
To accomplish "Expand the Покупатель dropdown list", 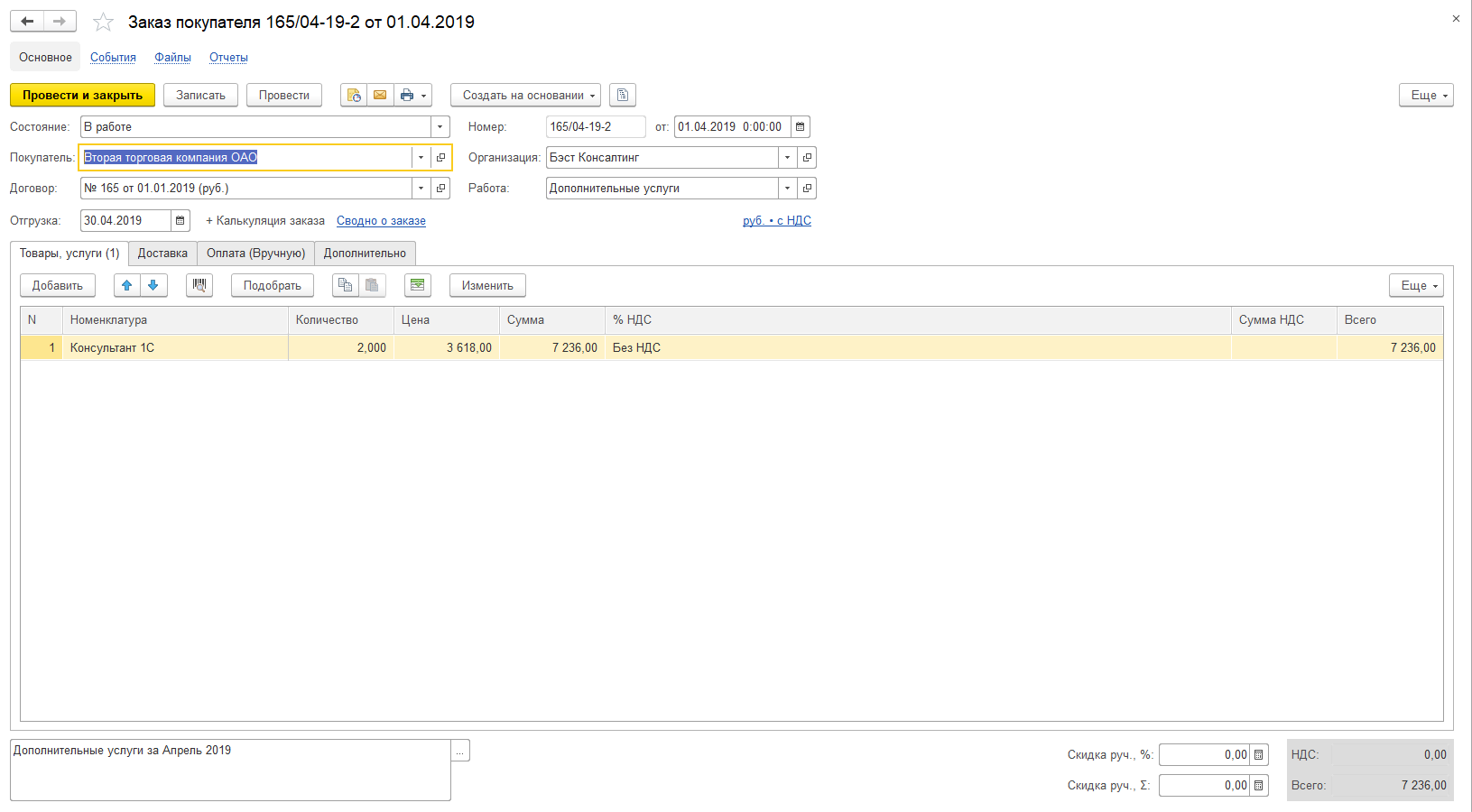I will [x=421, y=158].
